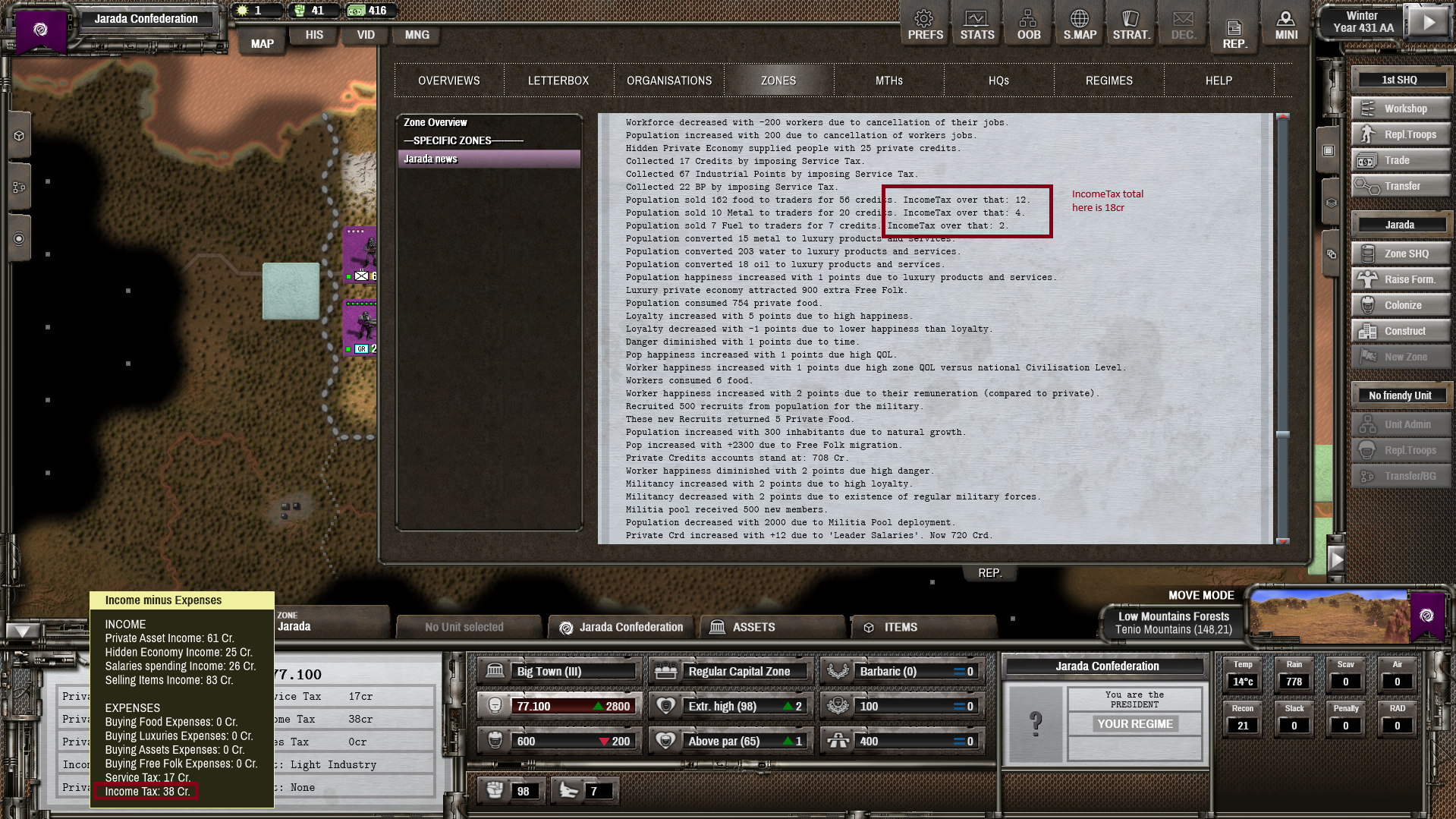Click the 1st SHQ Repl.Troops button

[x=1401, y=134]
